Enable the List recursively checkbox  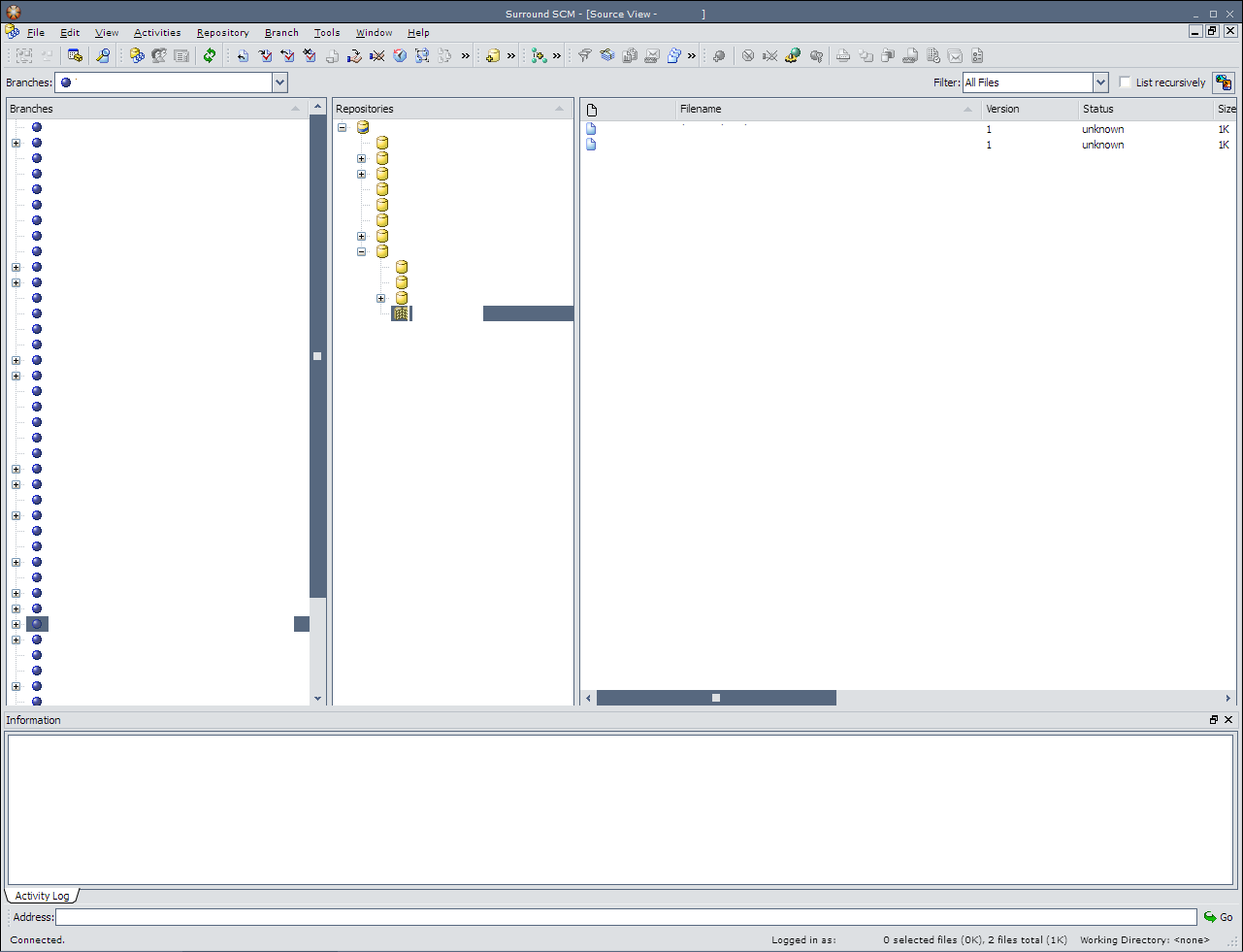pyautogui.click(x=1126, y=82)
